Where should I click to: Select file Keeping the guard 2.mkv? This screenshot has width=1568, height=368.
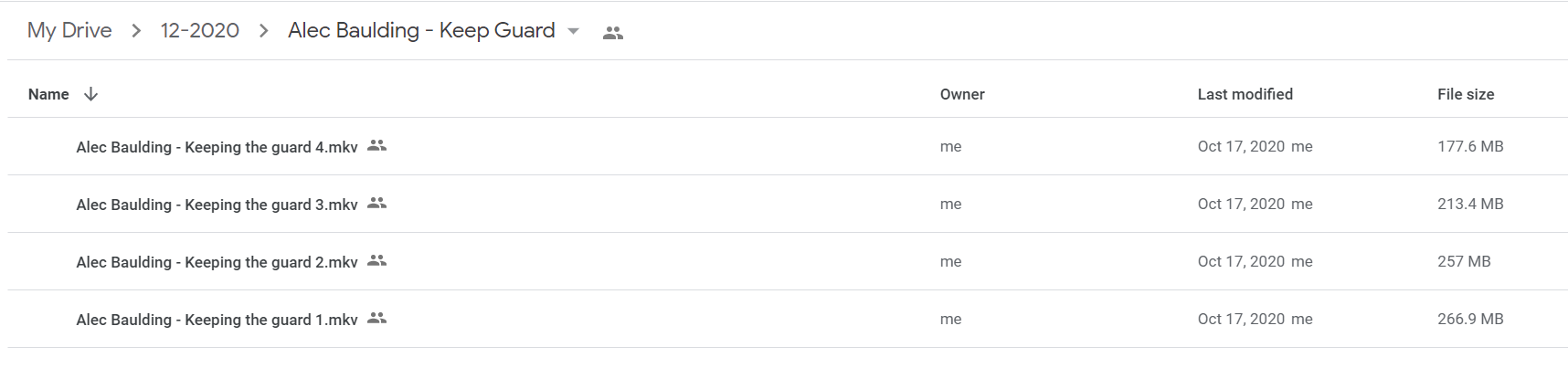pyautogui.click(x=787, y=261)
